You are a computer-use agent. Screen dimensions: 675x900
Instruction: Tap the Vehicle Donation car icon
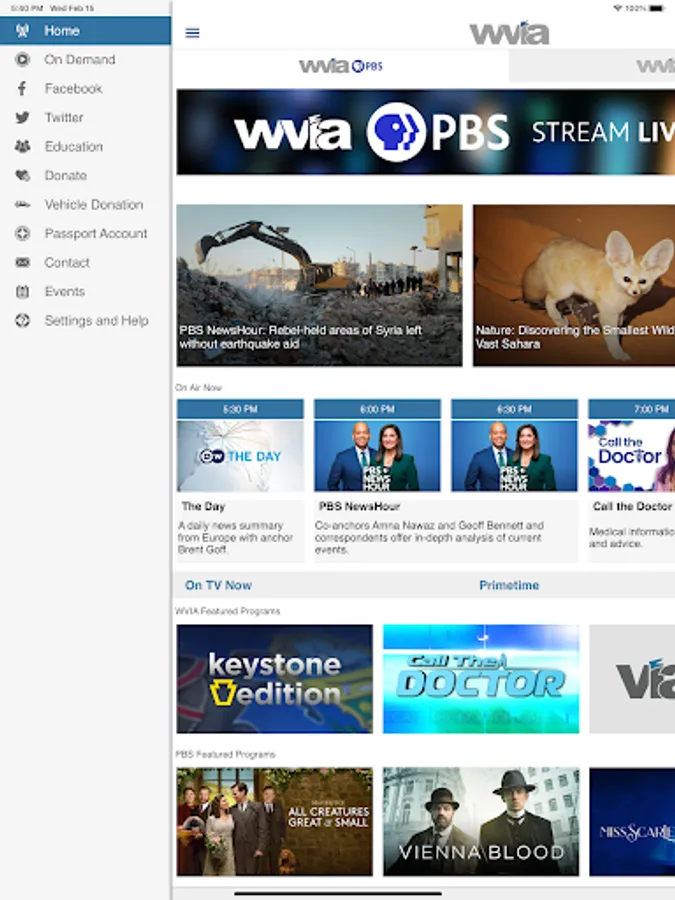(22, 204)
